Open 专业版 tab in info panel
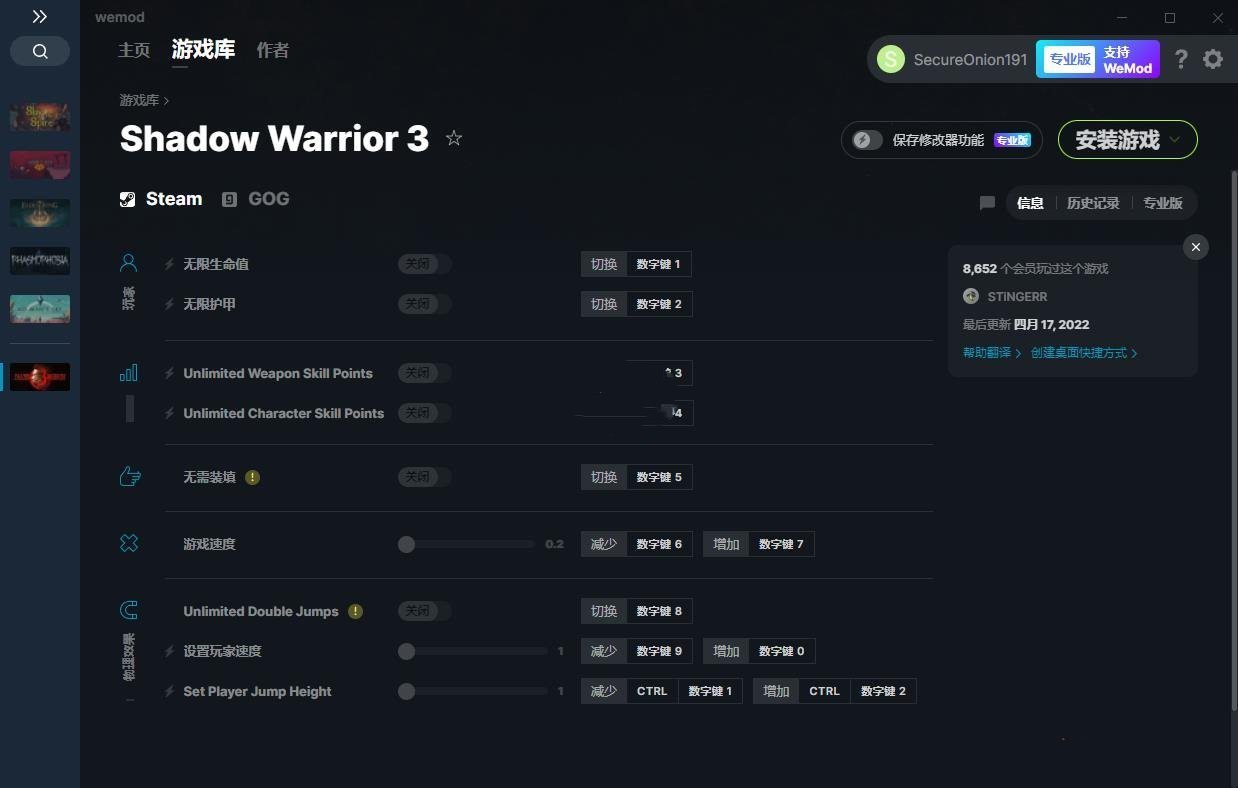 [1162, 203]
